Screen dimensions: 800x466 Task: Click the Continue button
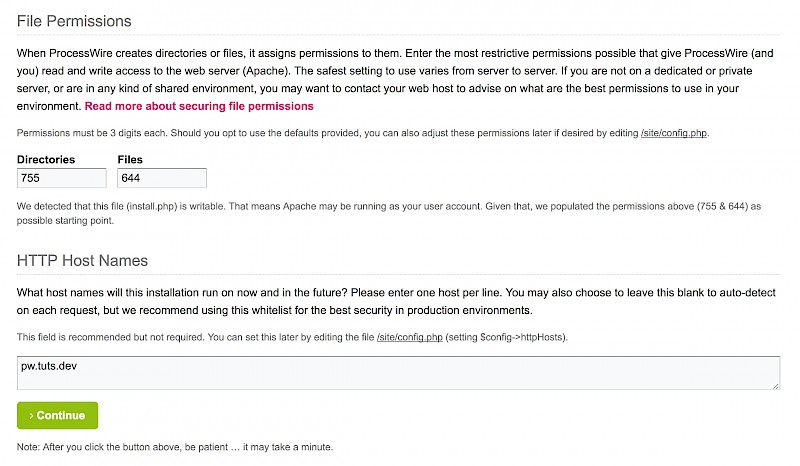[58, 415]
